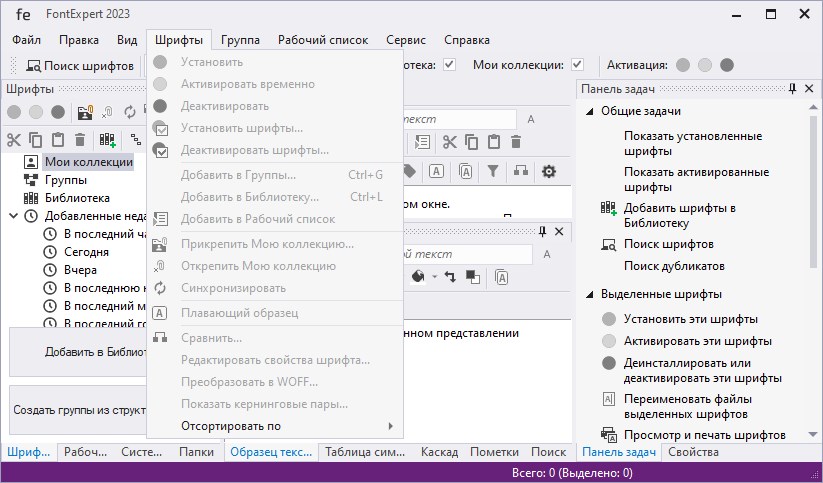
Task: Open the Справка menu
Action: (467, 40)
